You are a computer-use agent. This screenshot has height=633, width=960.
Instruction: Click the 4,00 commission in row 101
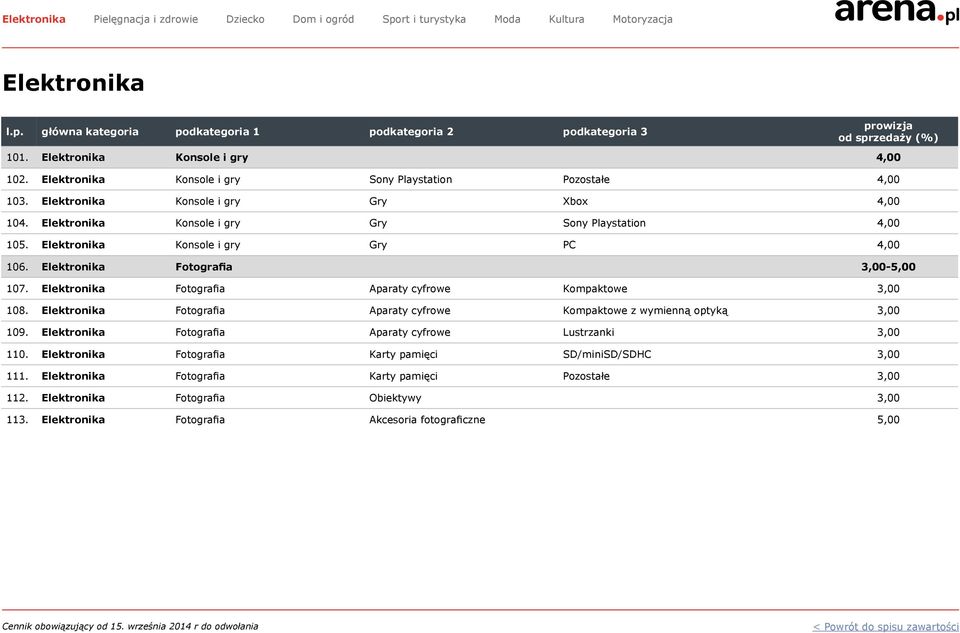pyautogui.click(x=888, y=157)
